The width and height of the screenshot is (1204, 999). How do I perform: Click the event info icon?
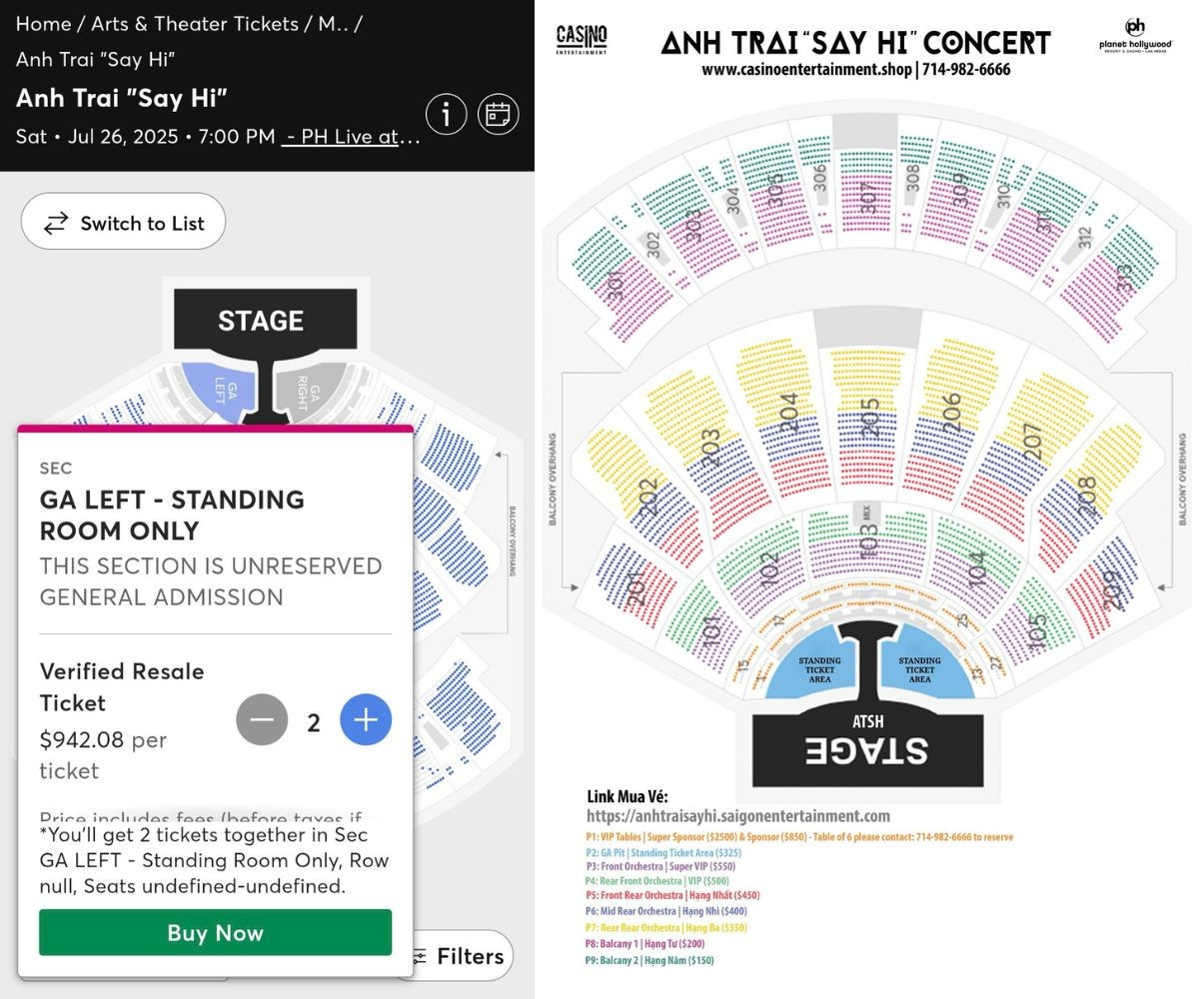point(447,115)
